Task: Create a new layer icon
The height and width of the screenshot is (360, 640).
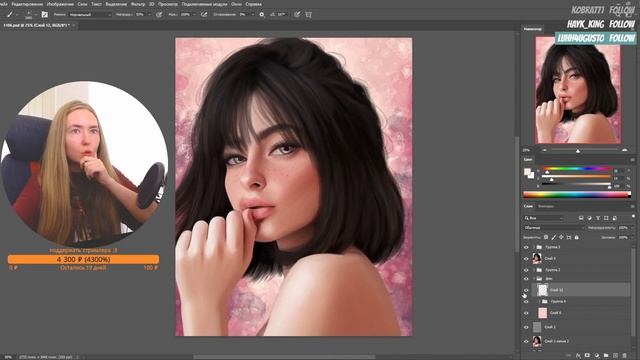Action: pyautogui.click(x=616, y=356)
